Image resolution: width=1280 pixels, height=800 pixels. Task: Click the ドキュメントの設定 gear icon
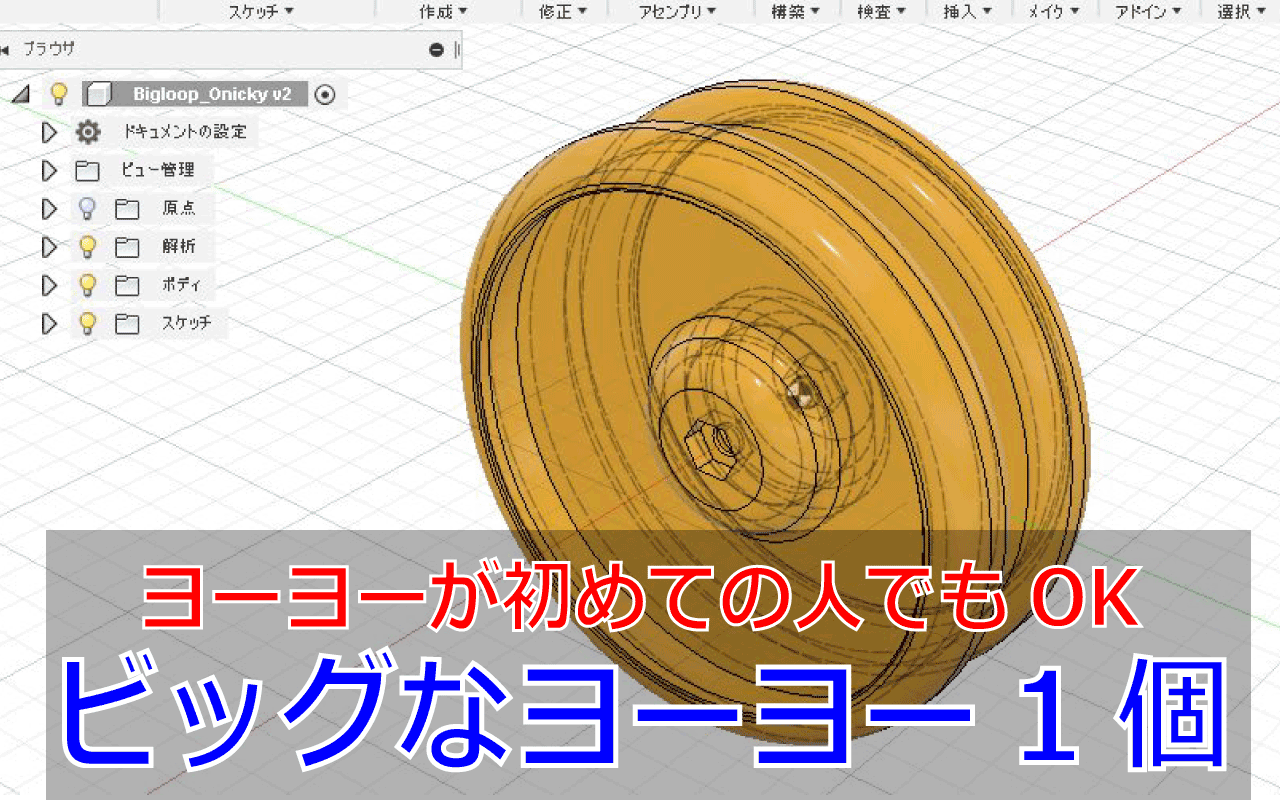(89, 132)
